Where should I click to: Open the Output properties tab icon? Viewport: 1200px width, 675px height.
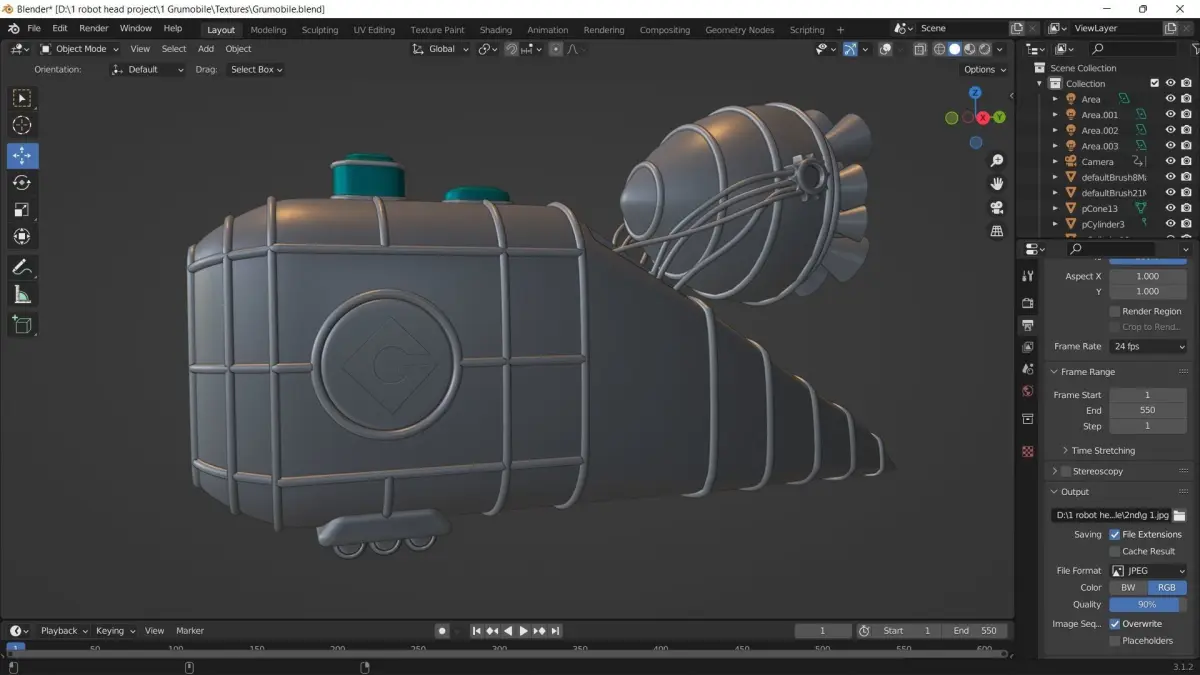(1028, 325)
